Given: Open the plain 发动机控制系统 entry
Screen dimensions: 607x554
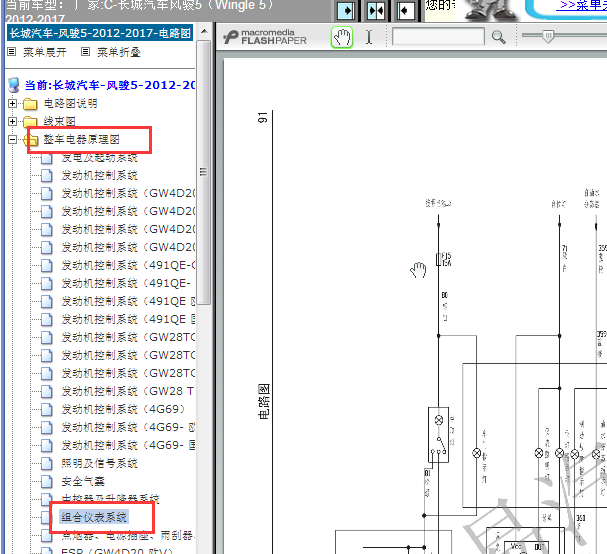Looking at the screenshot, I should [x=99, y=175].
